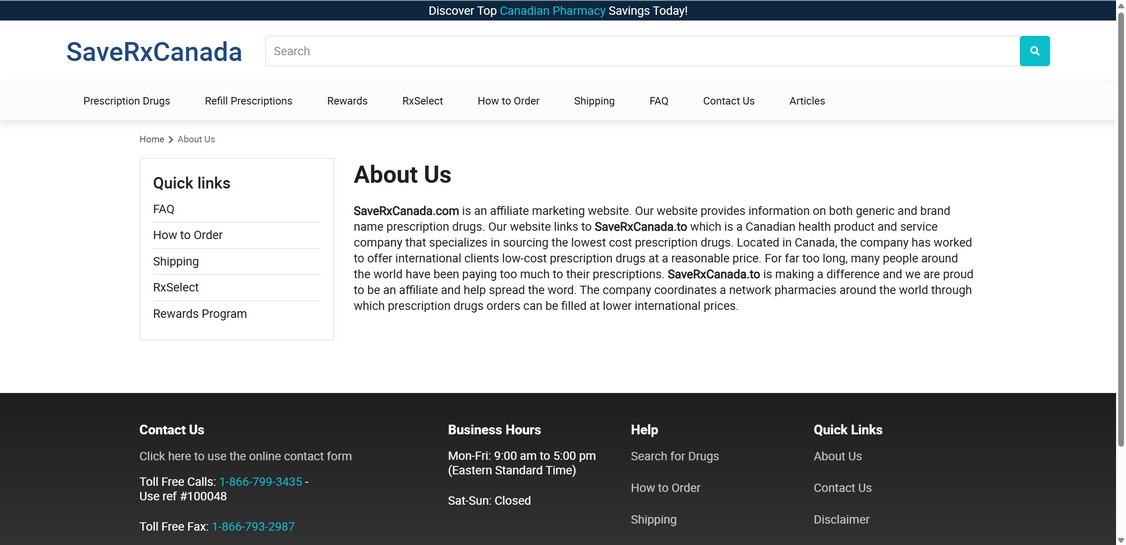The height and width of the screenshot is (545, 1126).
Task: Open Rewards Program in sidebar
Action: click(x=200, y=314)
